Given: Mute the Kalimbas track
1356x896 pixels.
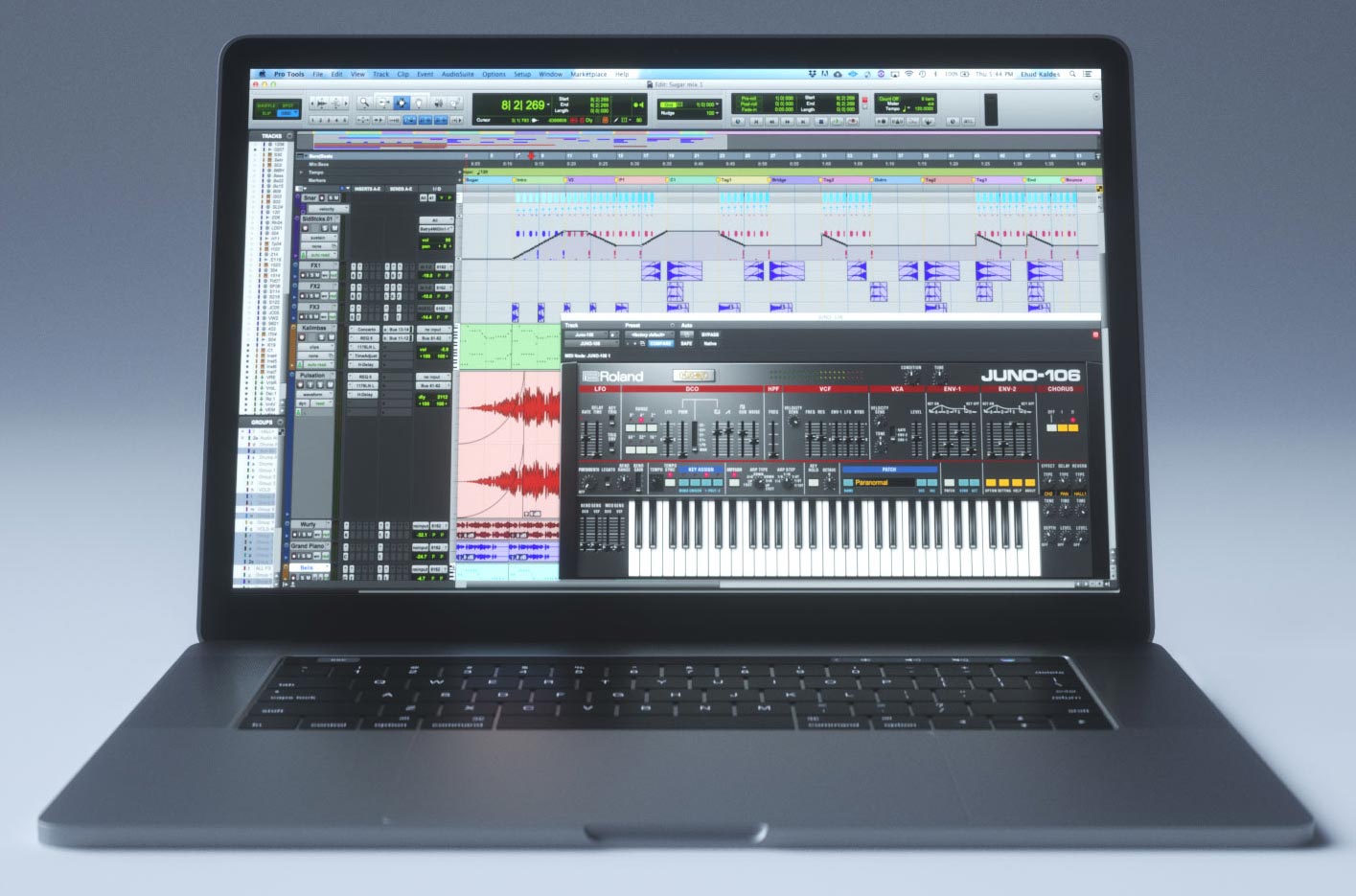Looking at the screenshot, I should coord(330,337).
